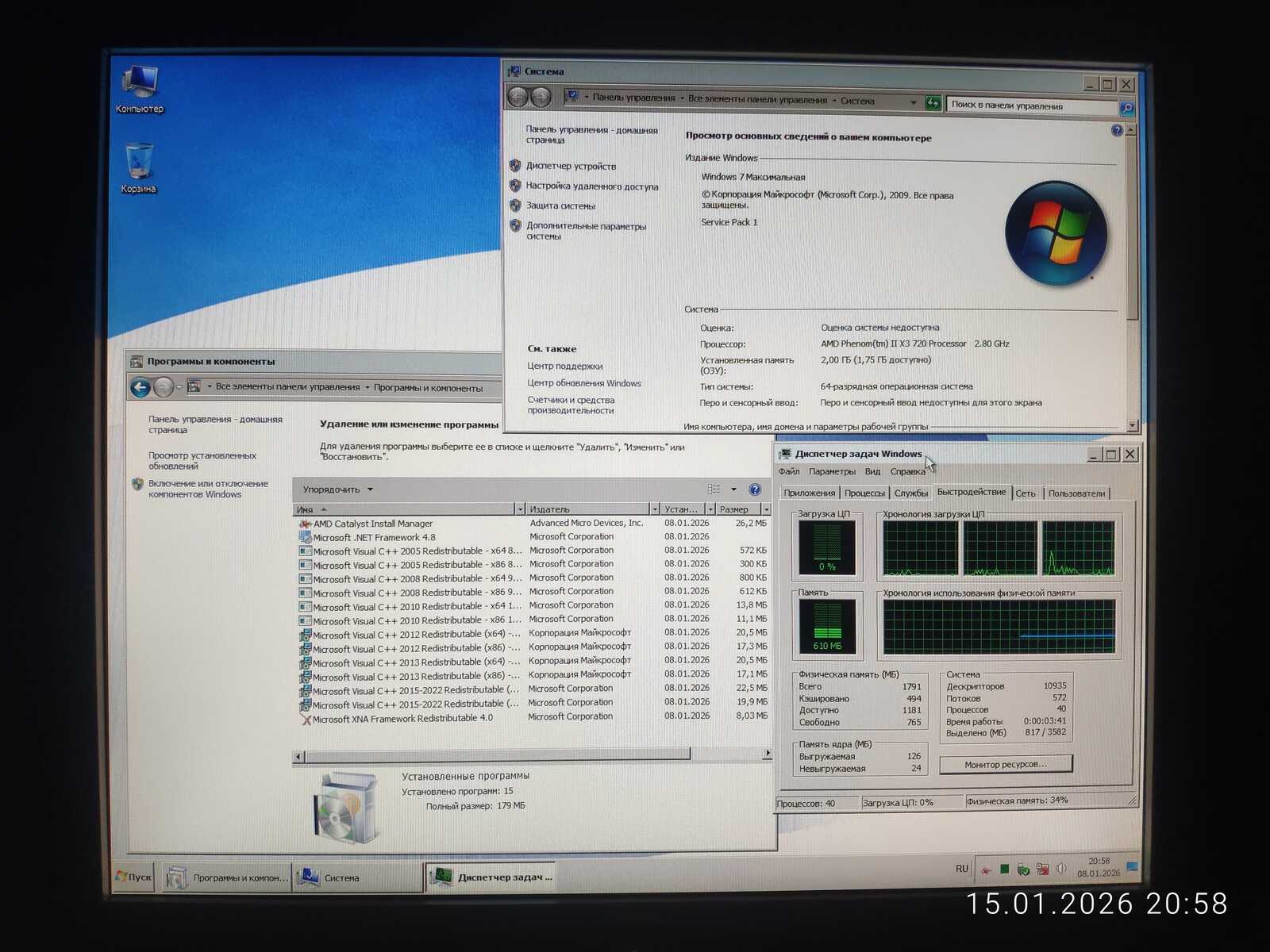Open the Настройка удаленного доступа link
1270x952 pixels.
(x=592, y=186)
